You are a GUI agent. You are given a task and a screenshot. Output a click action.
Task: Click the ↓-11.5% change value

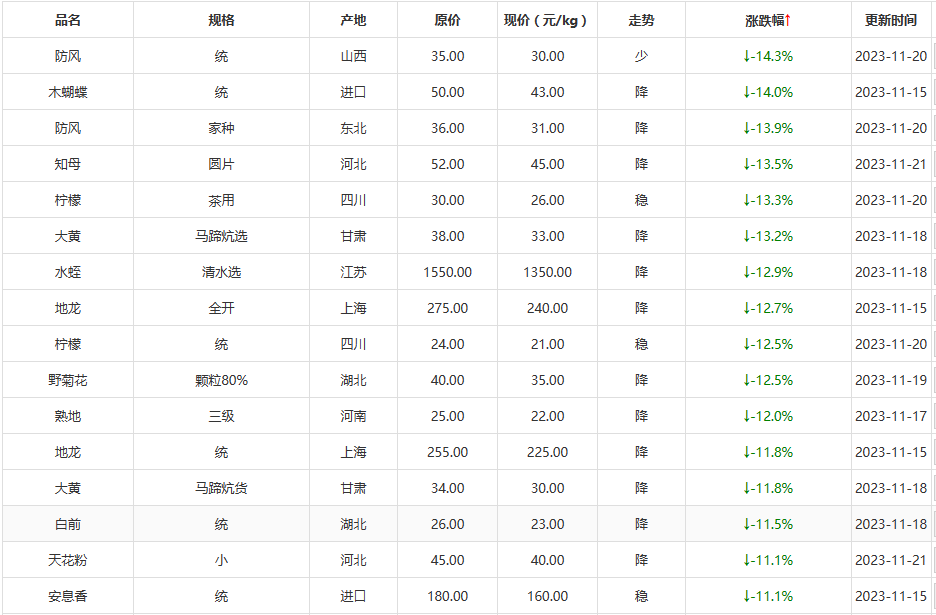pos(768,524)
